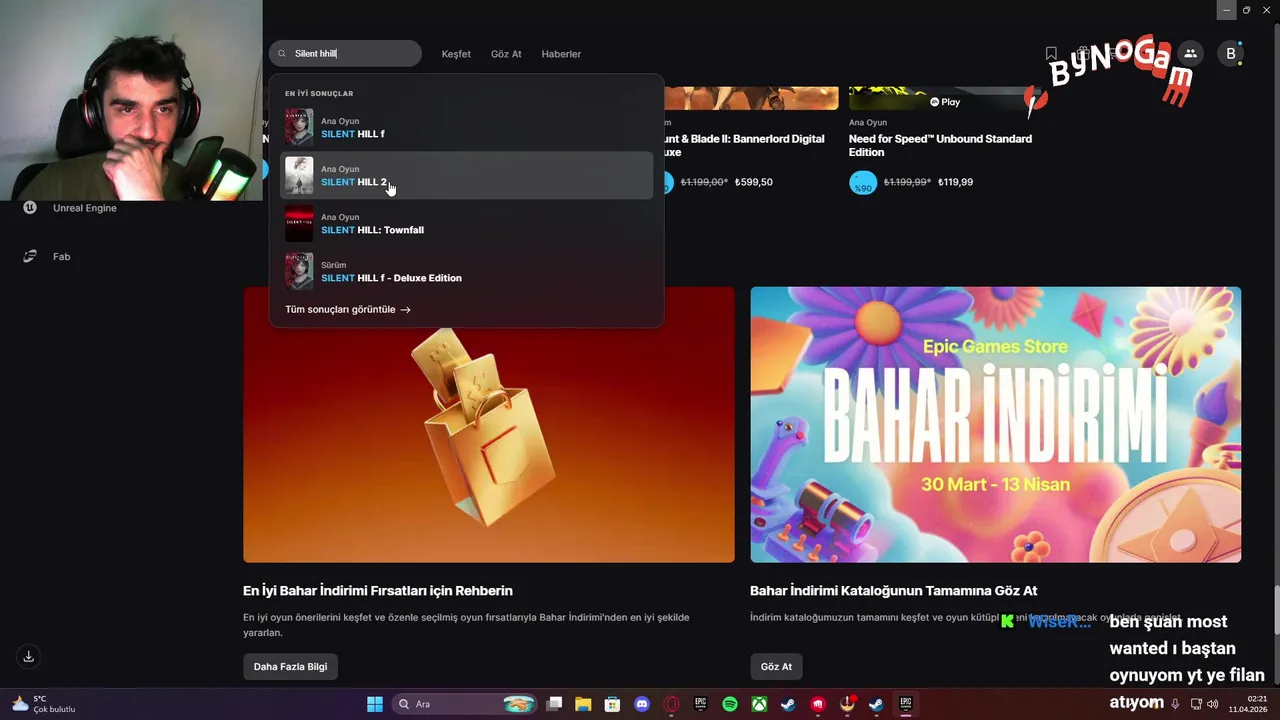Open the wishlist bookmark icon
The width and height of the screenshot is (1280, 720).
pyautogui.click(x=1051, y=54)
